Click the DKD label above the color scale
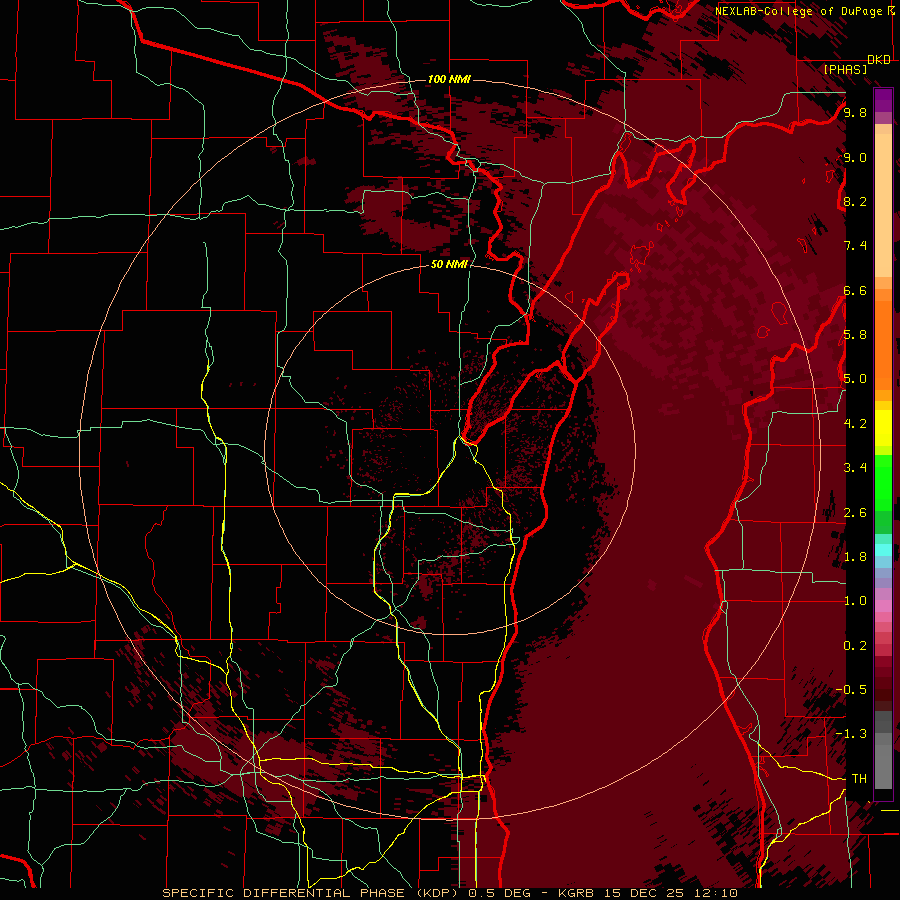This screenshot has height=900, width=900. (x=879, y=60)
